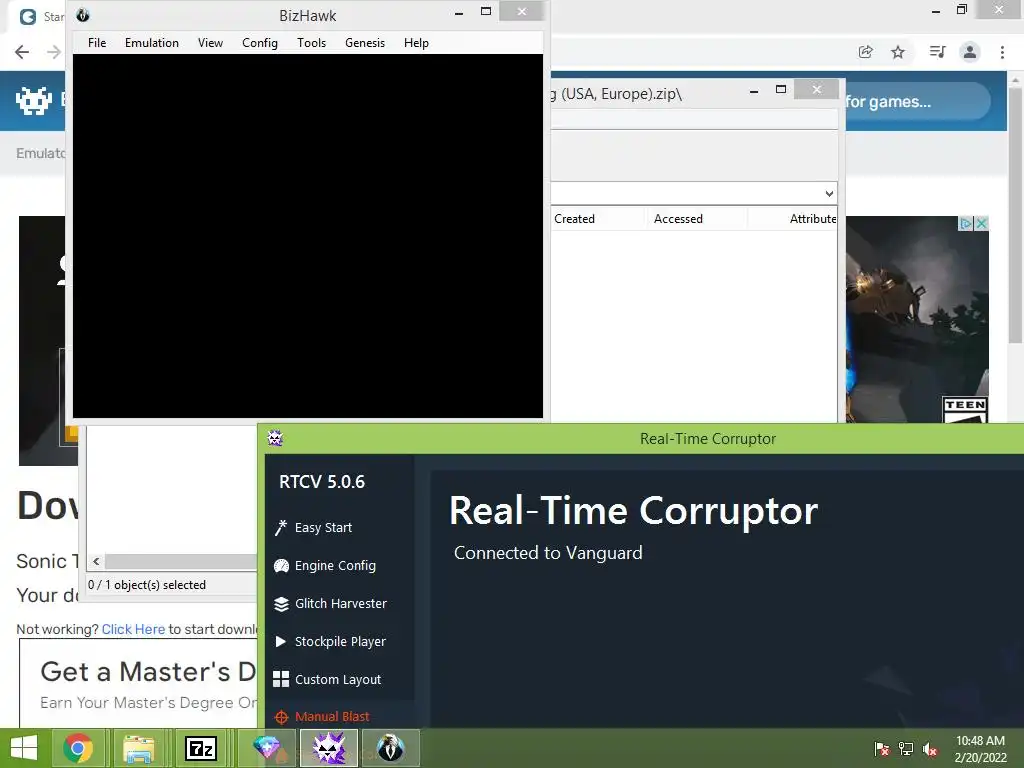Open the Chrome media controls icon
Image resolution: width=1024 pixels, height=768 pixels.
pyautogui.click(x=937, y=52)
